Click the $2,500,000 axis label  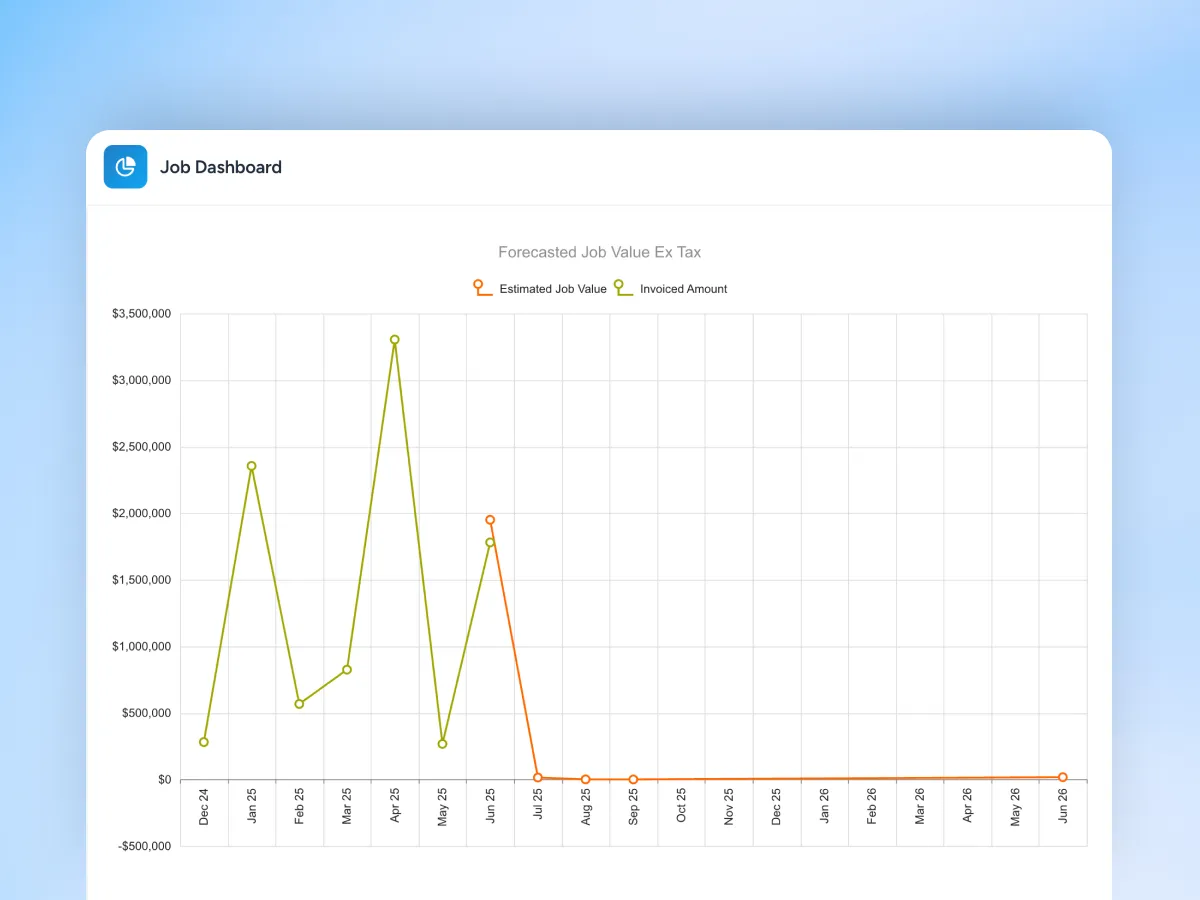coord(142,447)
